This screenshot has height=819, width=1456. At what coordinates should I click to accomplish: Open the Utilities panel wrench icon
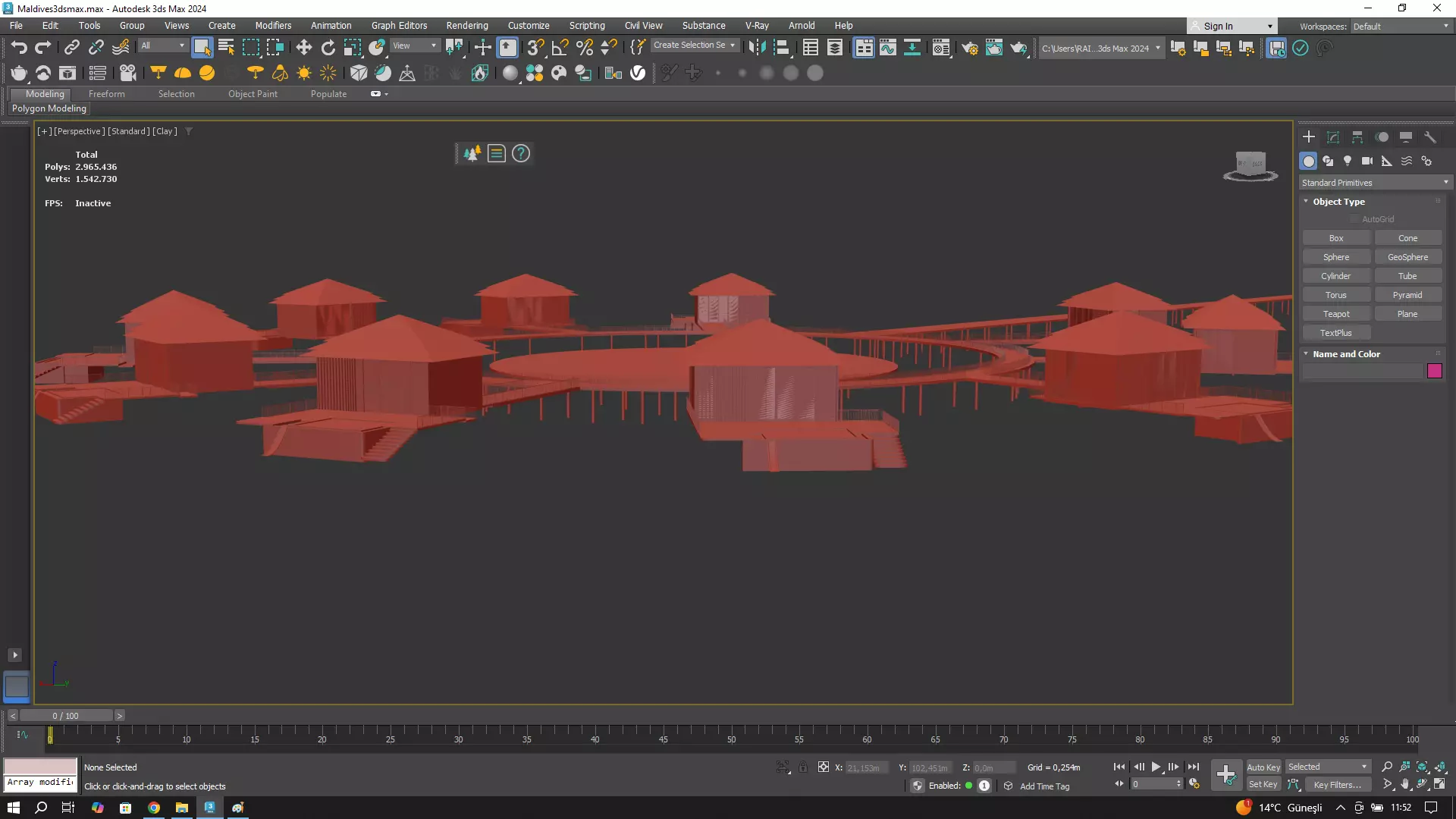pos(1429,137)
